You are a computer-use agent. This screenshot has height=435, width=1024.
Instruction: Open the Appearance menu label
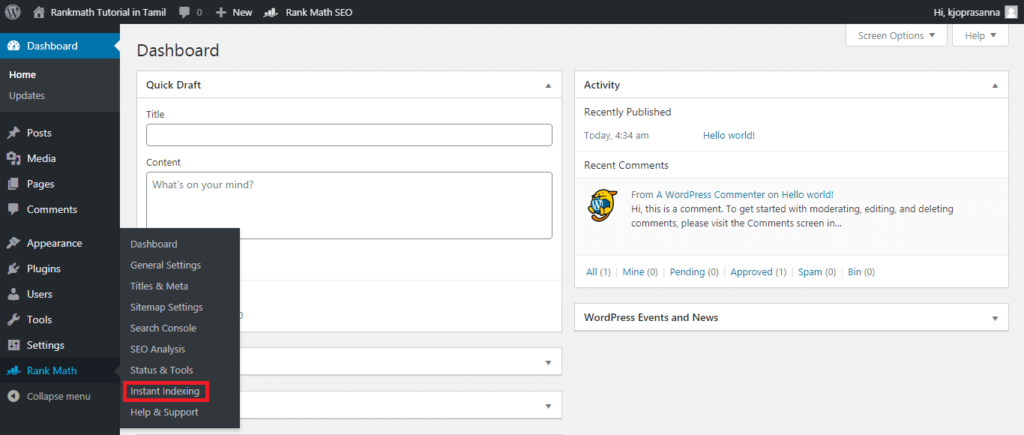point(54,244)
